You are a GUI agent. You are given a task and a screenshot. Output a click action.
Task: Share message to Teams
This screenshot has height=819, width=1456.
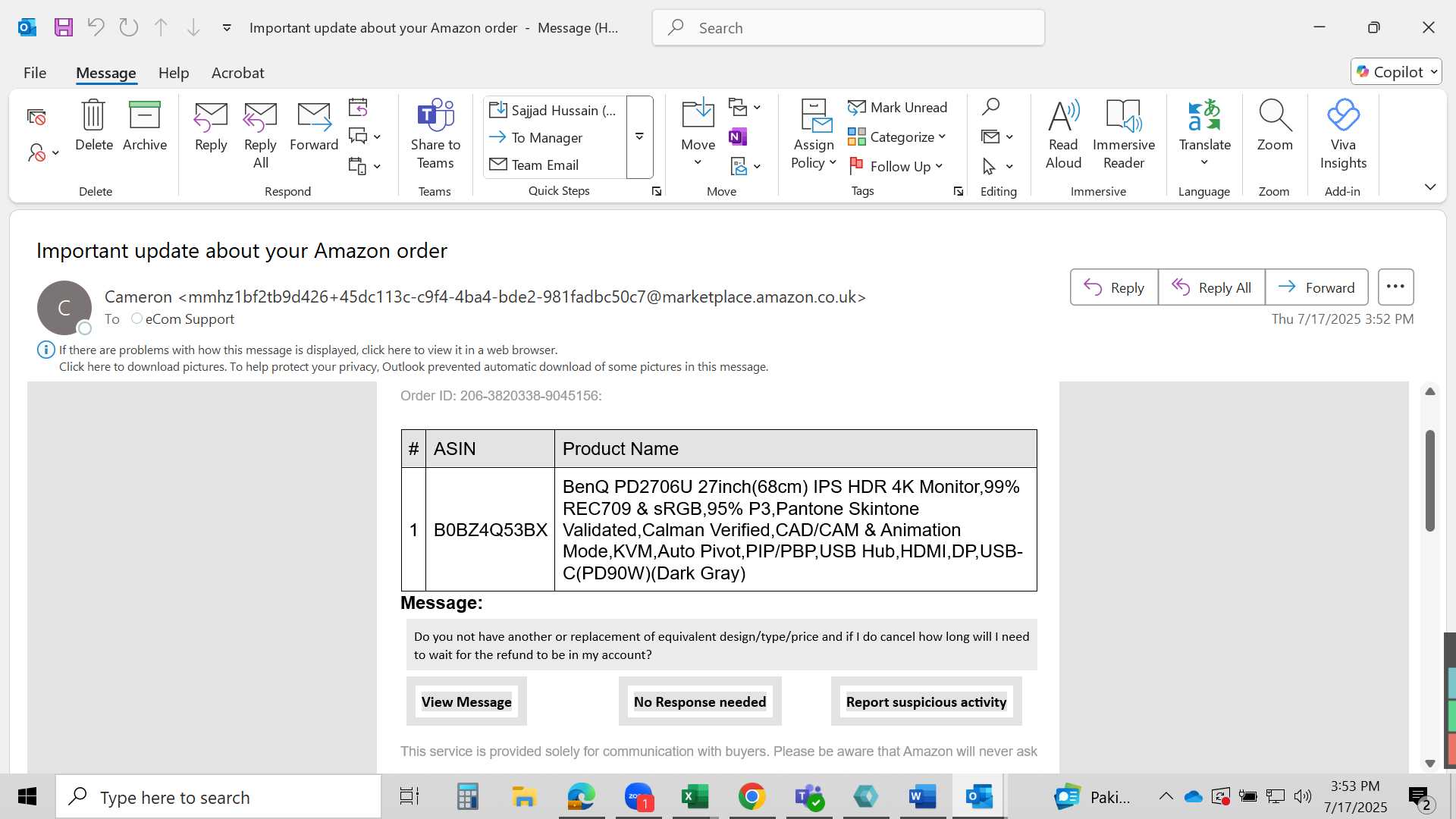click(435, 135)
